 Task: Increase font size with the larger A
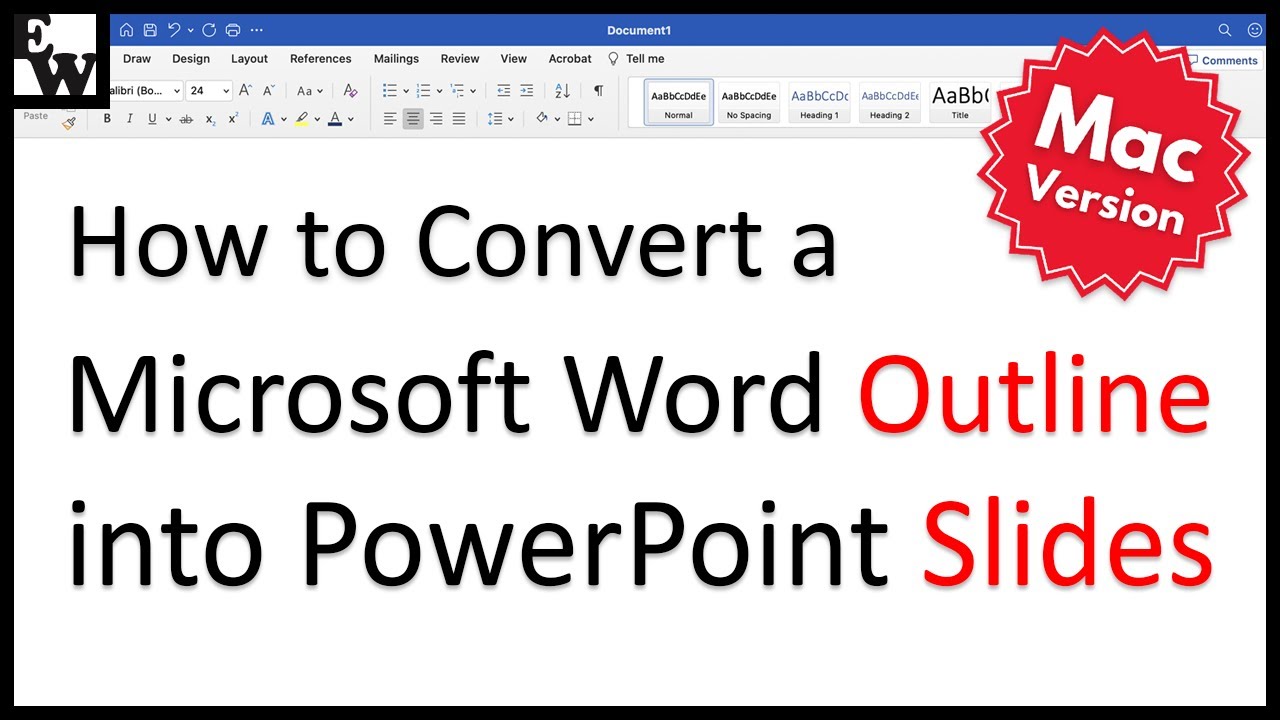[246, 91]
